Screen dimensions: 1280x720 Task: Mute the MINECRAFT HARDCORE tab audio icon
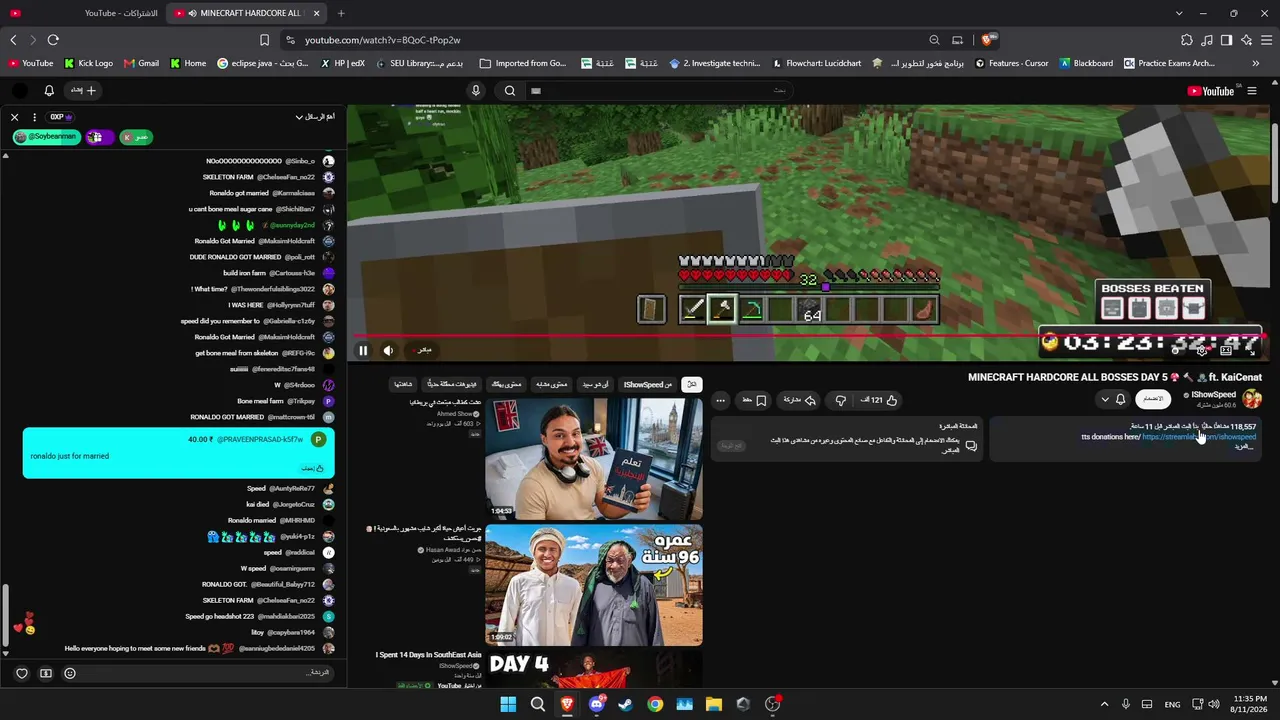pos(192,13)
